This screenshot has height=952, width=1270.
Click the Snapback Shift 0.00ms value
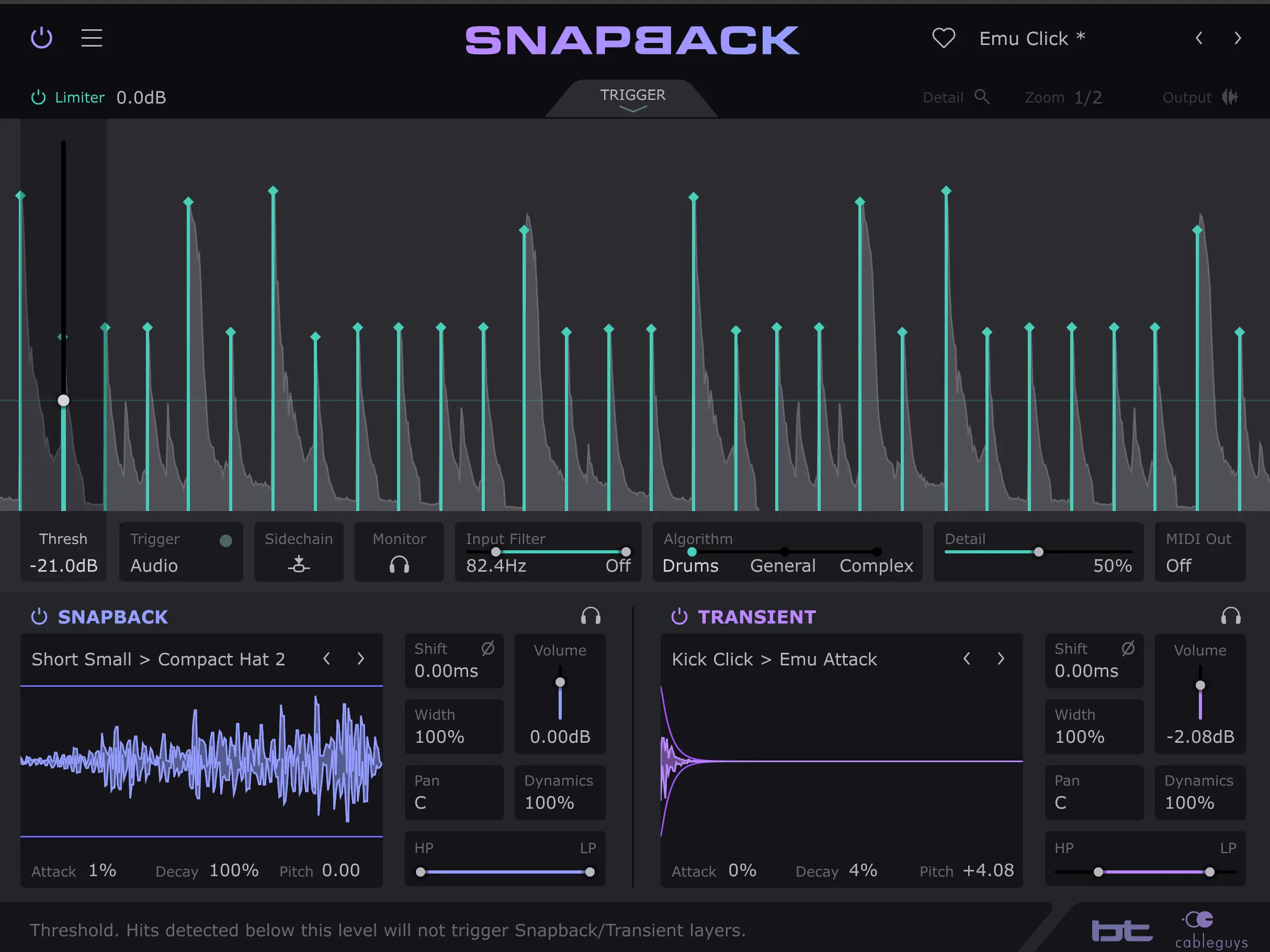446,671
